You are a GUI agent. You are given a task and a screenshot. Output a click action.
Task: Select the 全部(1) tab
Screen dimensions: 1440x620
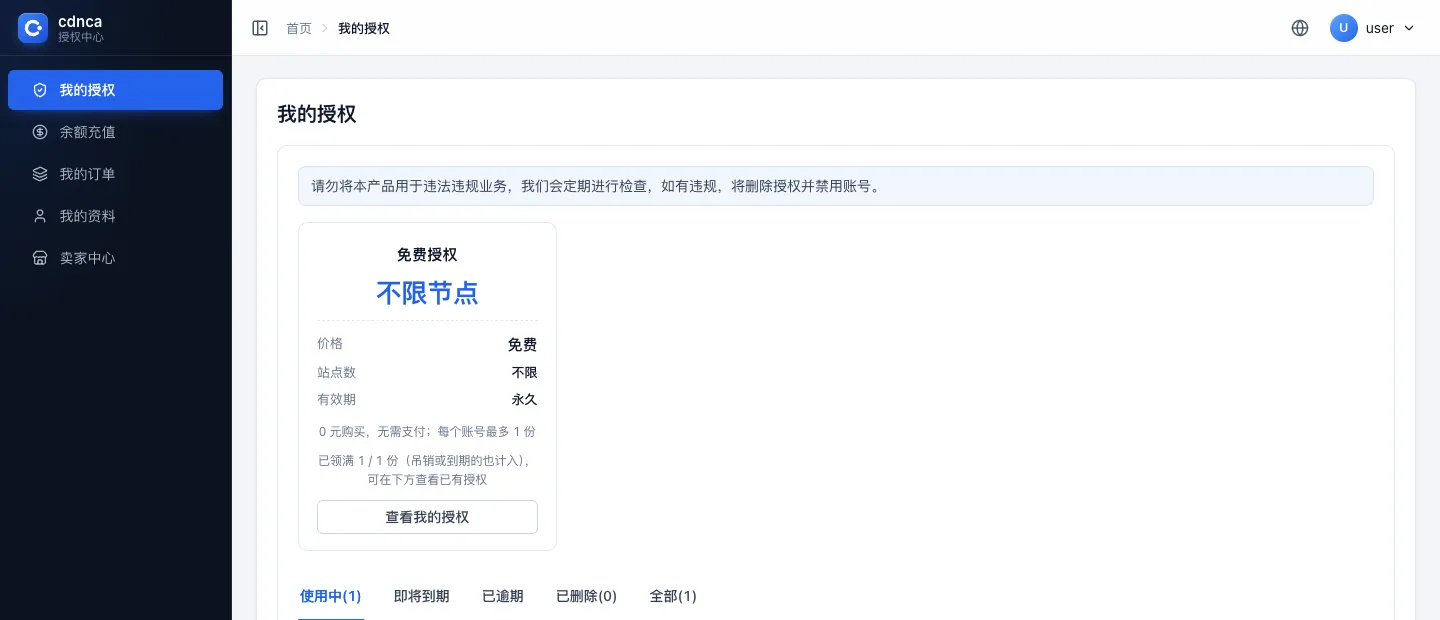tap(673, 596)
